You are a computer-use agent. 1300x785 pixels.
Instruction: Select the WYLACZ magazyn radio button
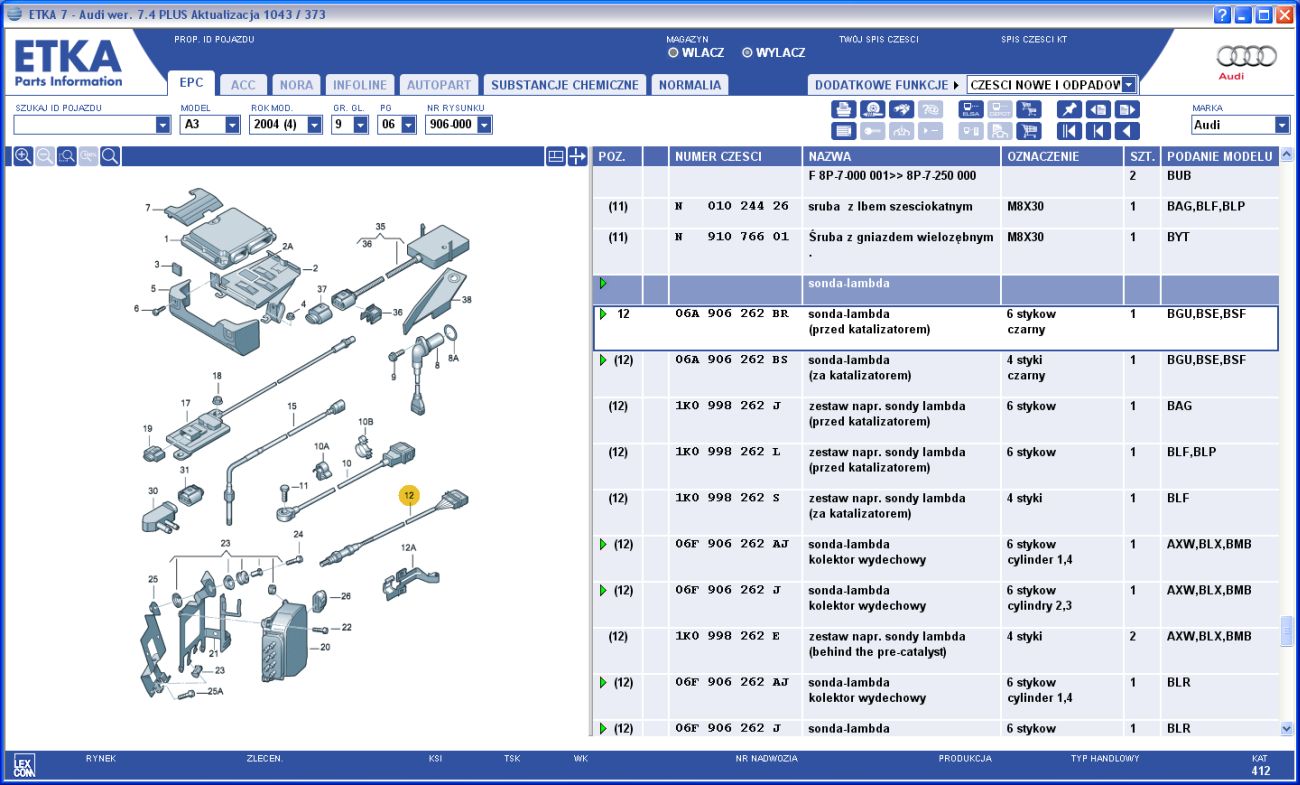click(x=747, y=53)
